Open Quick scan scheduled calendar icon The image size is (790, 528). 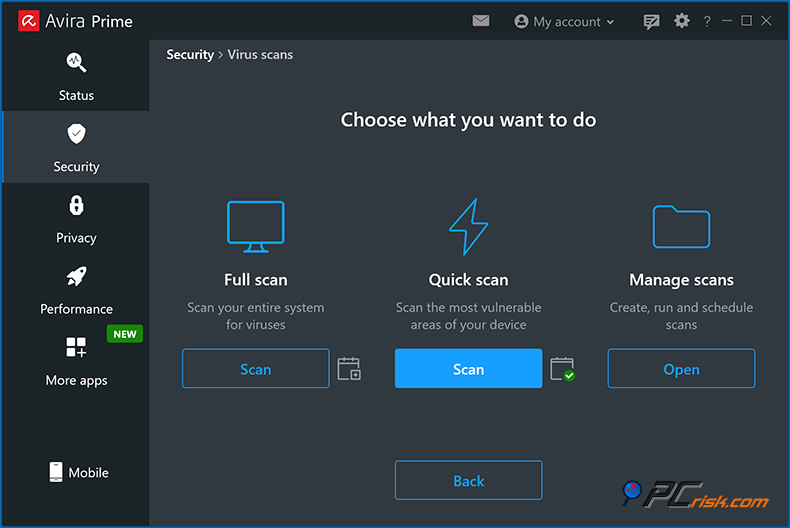[x=563, y=369]
